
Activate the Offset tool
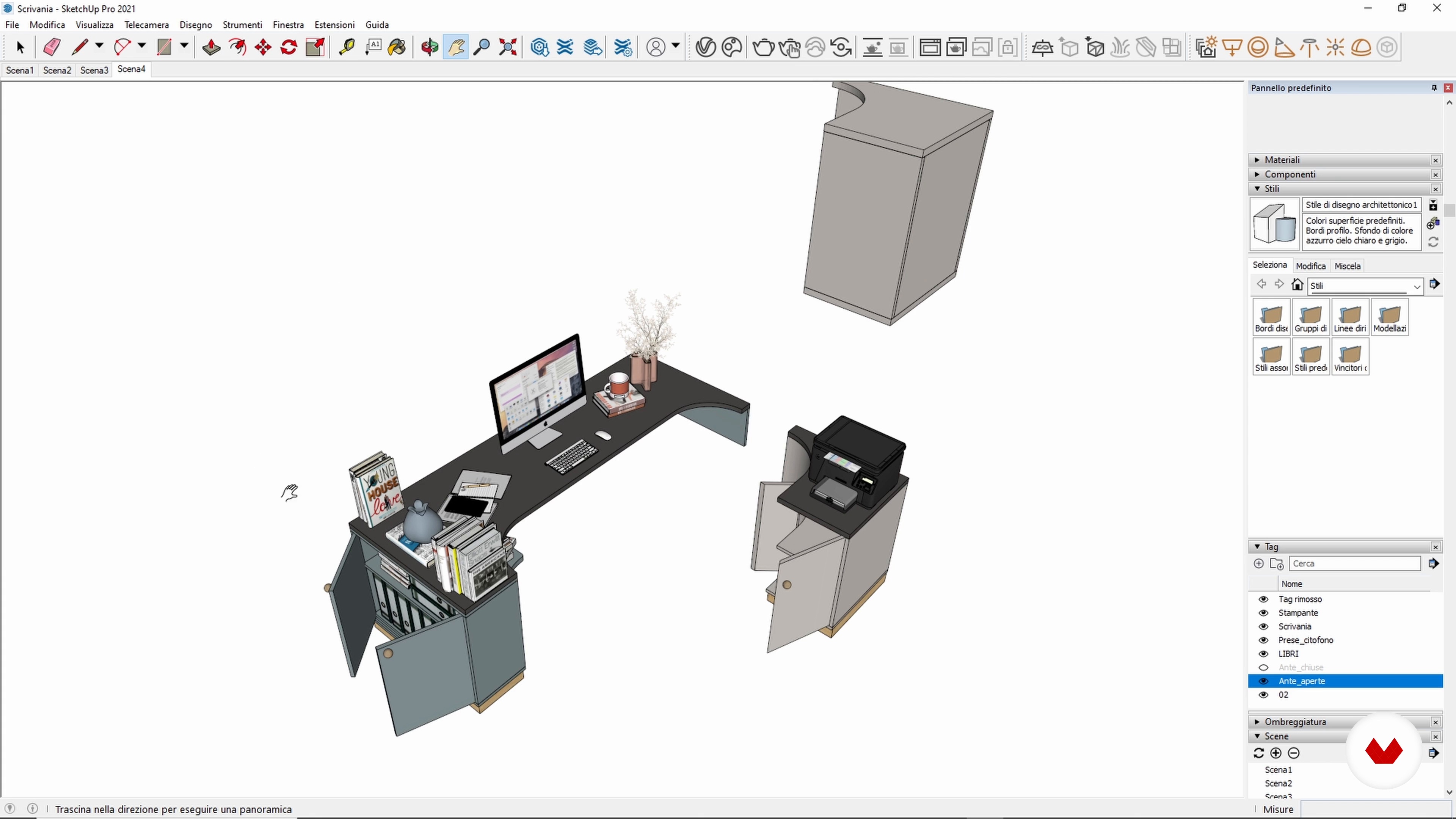[x=237, y=47]
